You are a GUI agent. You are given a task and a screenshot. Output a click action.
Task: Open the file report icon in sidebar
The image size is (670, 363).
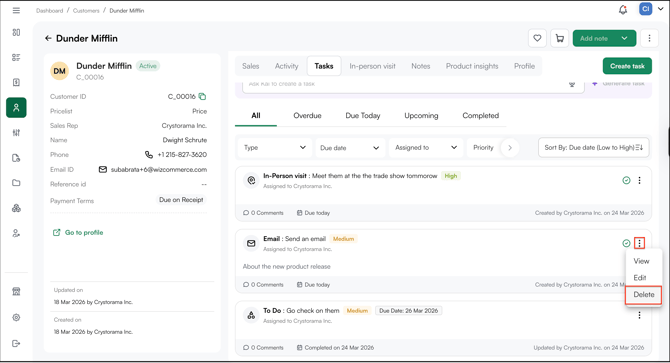click(x=16, y=158)
